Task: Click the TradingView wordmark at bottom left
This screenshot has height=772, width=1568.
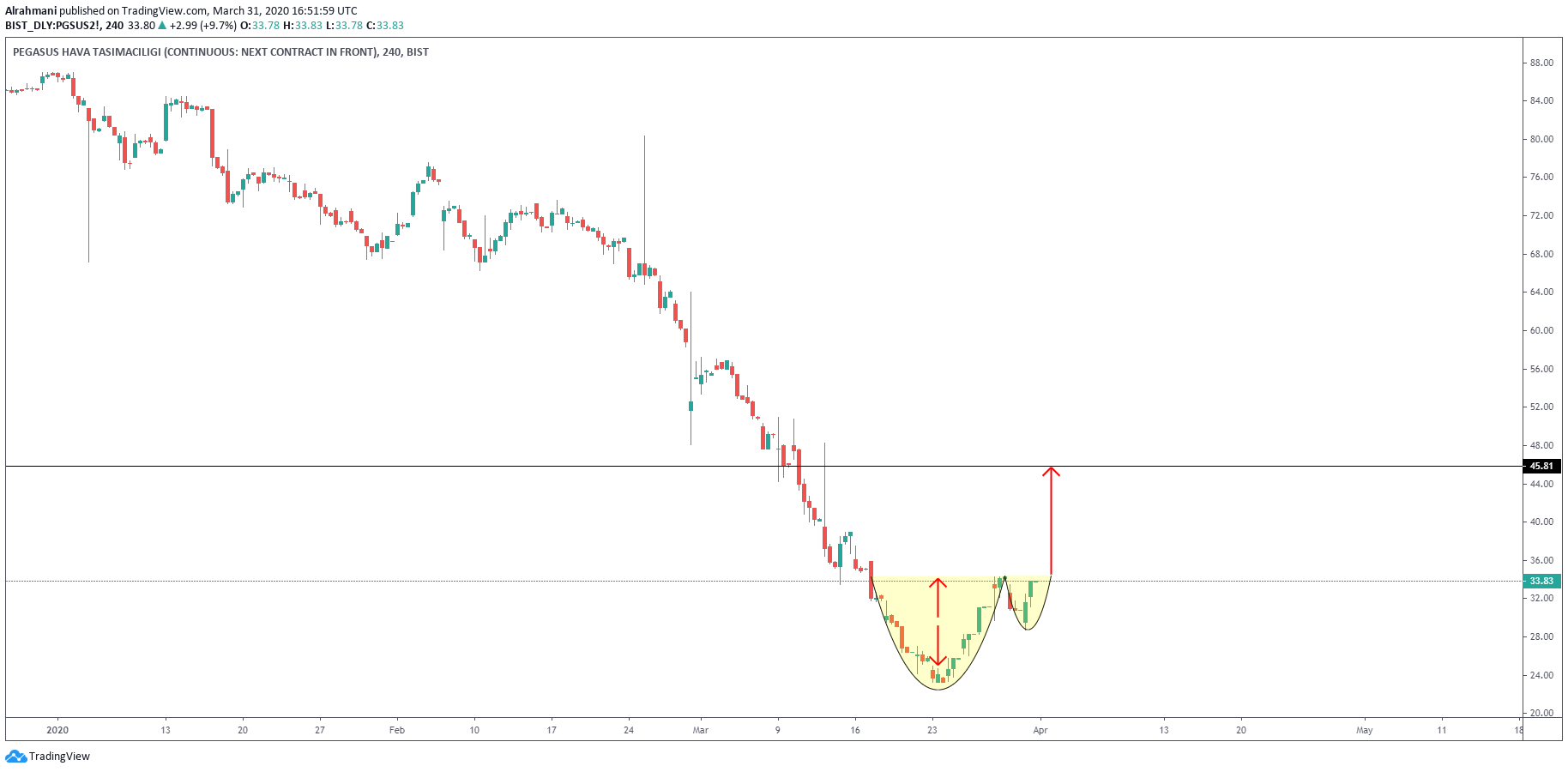Action: pos(59,757)
